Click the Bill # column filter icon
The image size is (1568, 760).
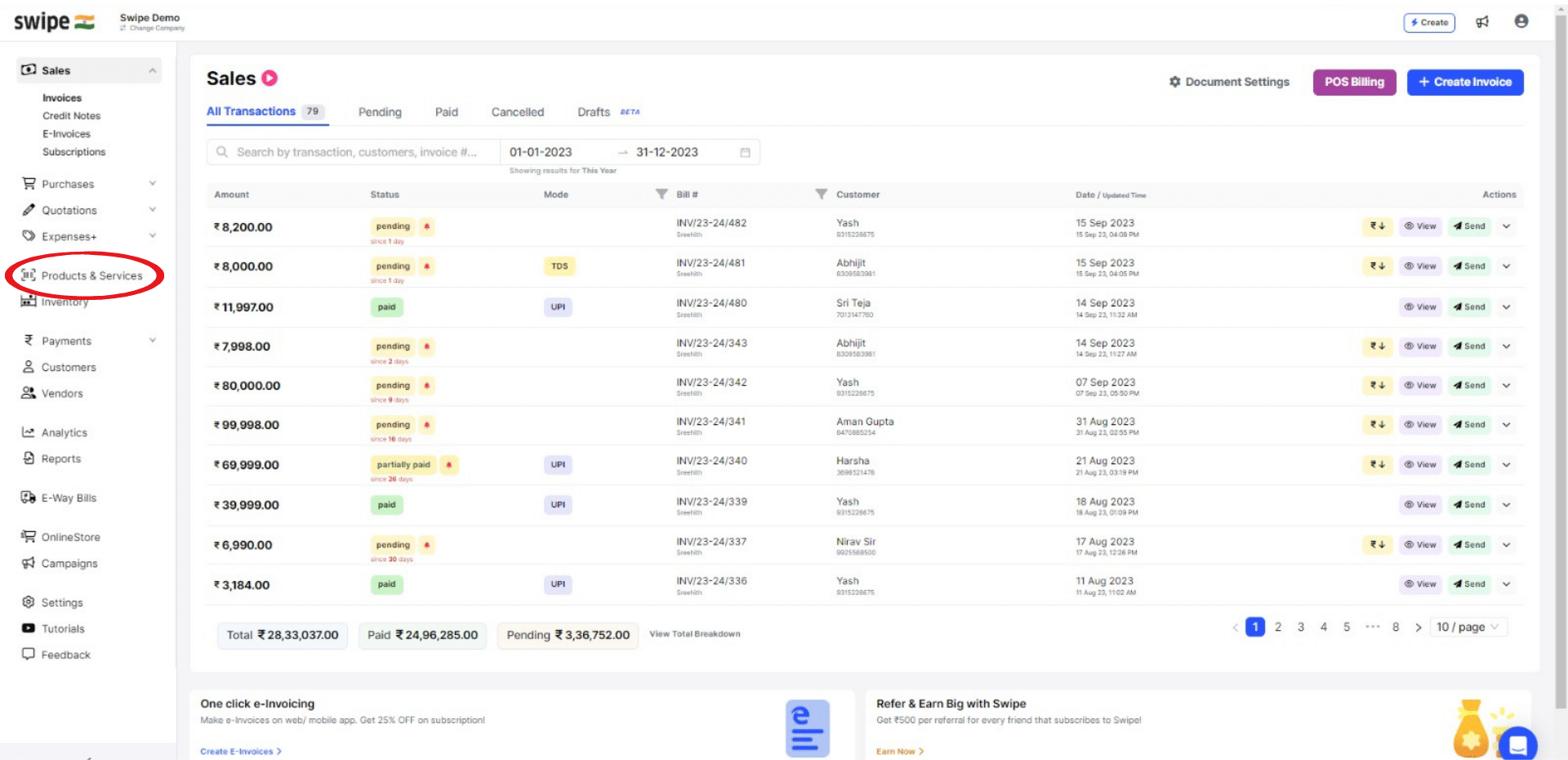pyautogui.click(x=822, y=194)
